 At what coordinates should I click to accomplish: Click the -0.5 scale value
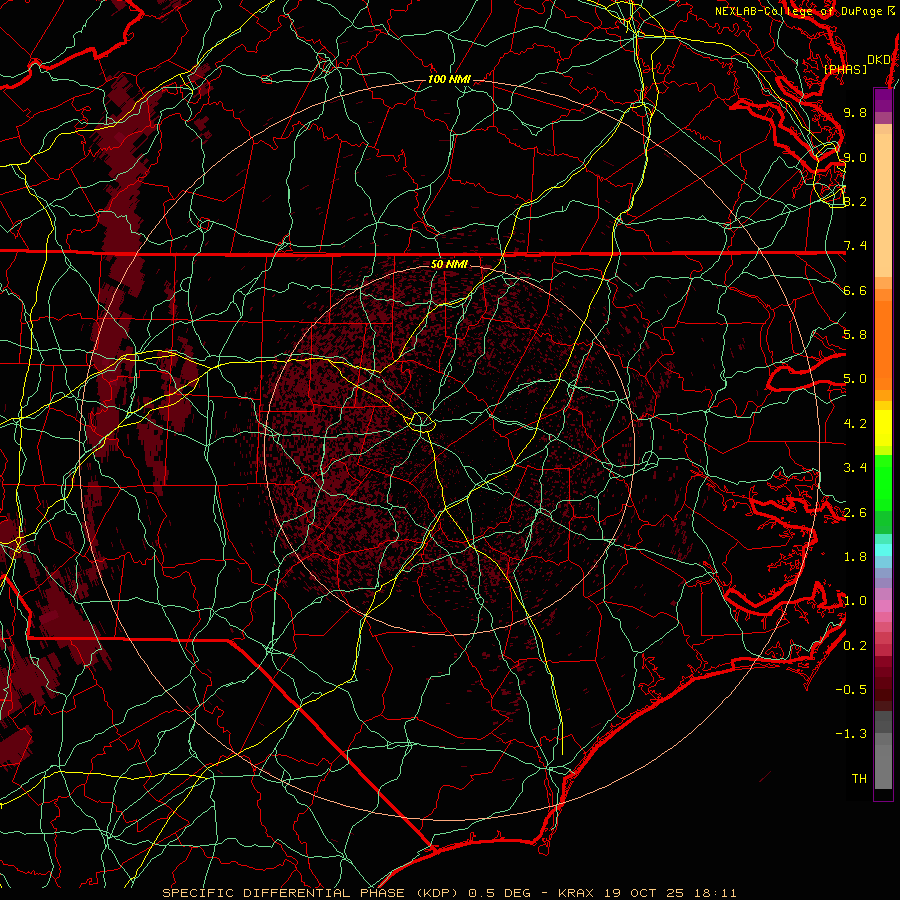pos(852,690)
